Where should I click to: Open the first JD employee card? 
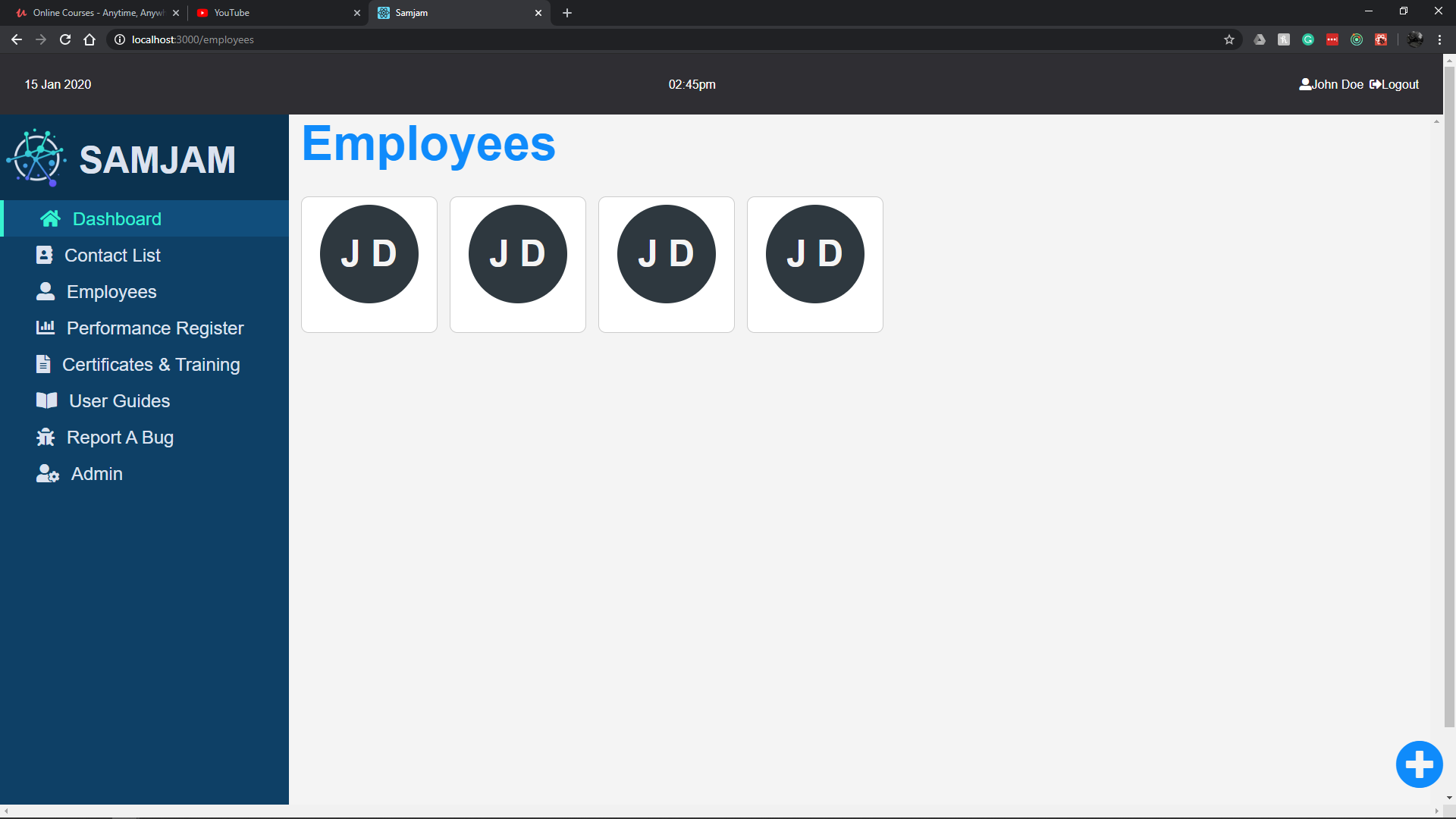coord(369,265)
